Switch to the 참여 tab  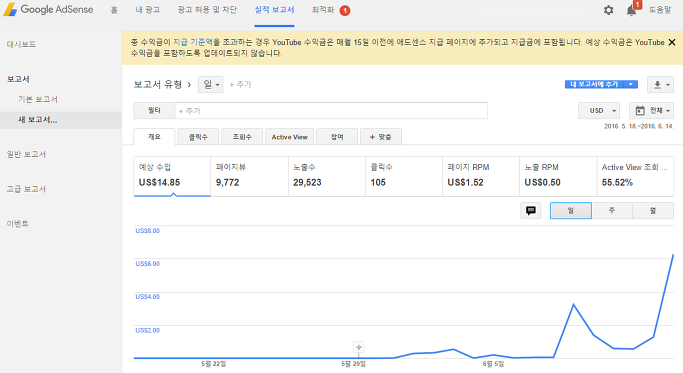click(337, 137)
